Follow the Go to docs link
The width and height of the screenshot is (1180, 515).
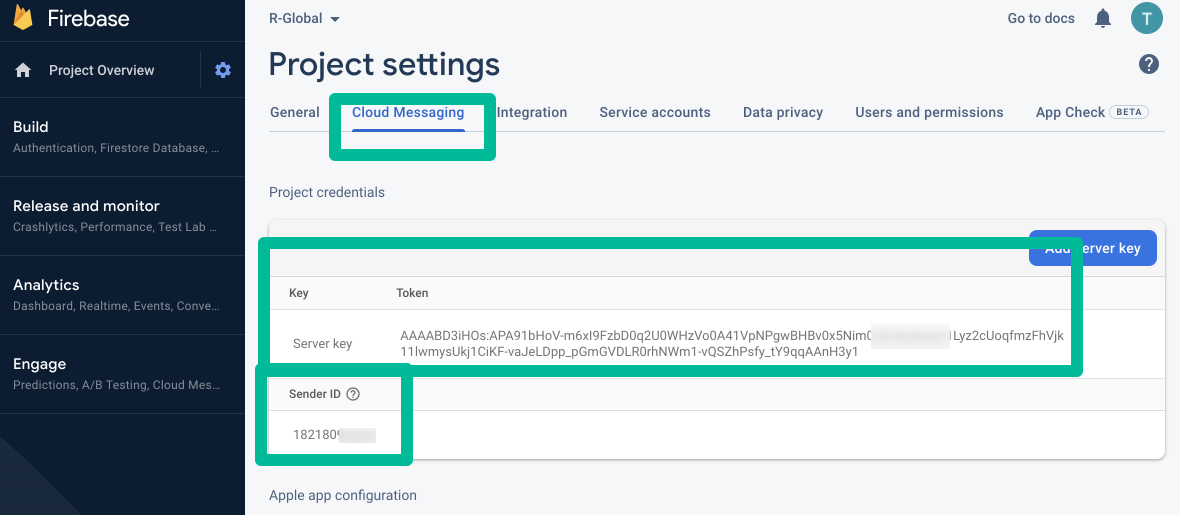(1041, 18)
